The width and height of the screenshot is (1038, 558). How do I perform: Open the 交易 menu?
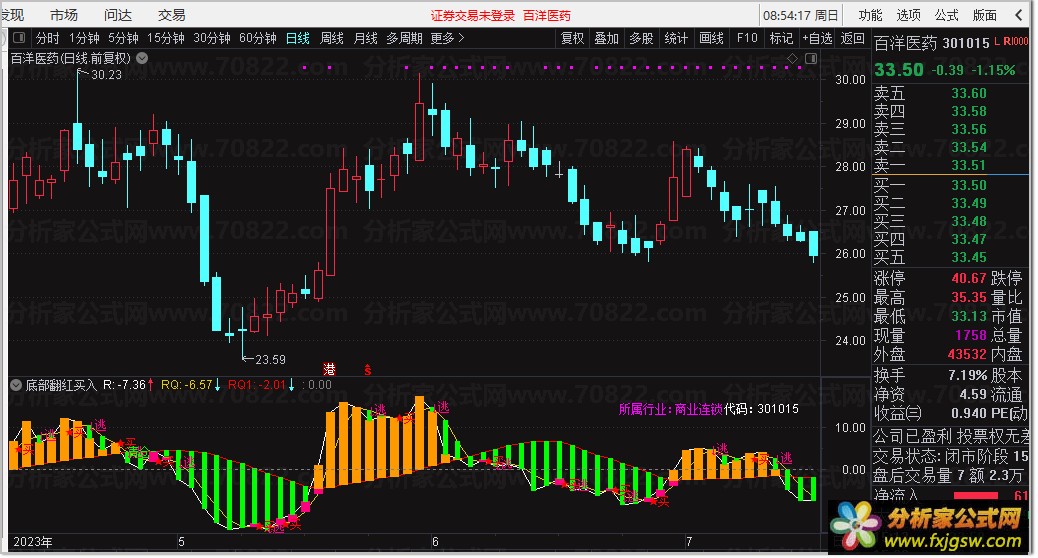[x=171, y=15]
